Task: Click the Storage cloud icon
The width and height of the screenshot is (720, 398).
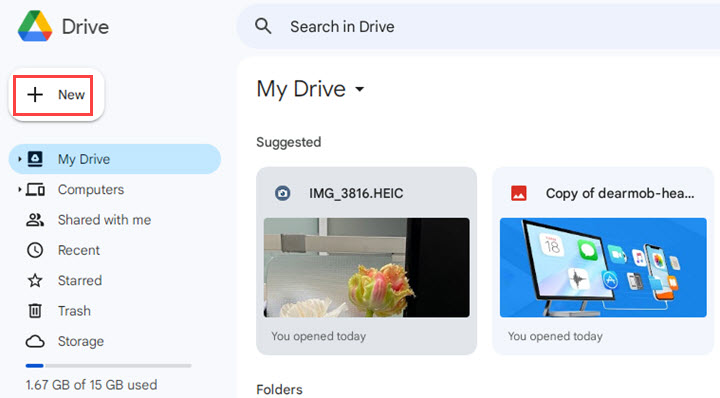Action: pyautogui.click(x=35, y=342)
